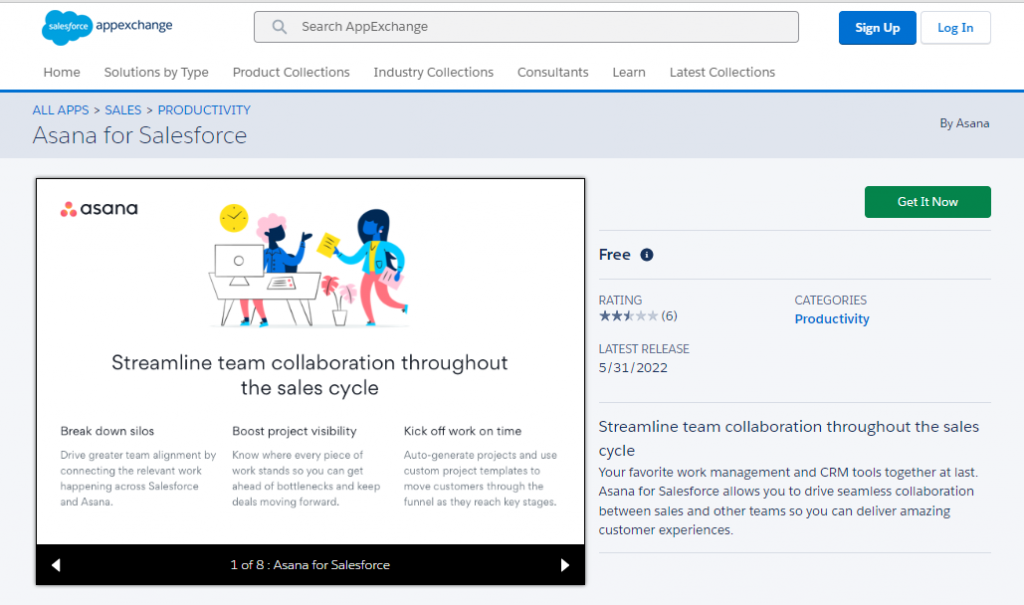Open the Free pricing info icon

(x=646, y=254)
